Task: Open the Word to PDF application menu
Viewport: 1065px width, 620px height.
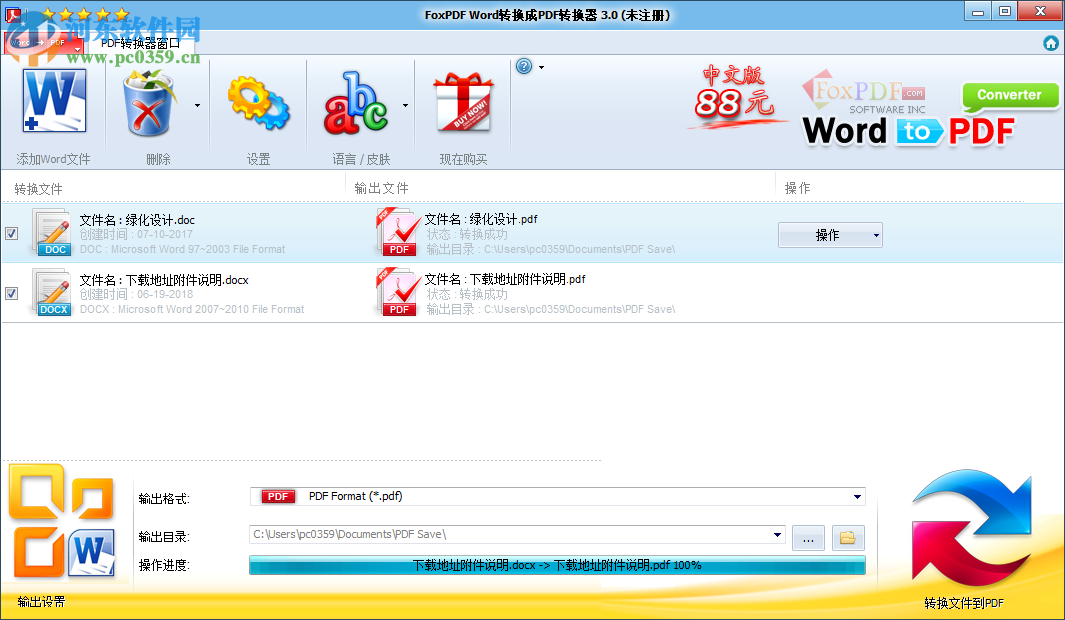Action: tap(40, 43)
